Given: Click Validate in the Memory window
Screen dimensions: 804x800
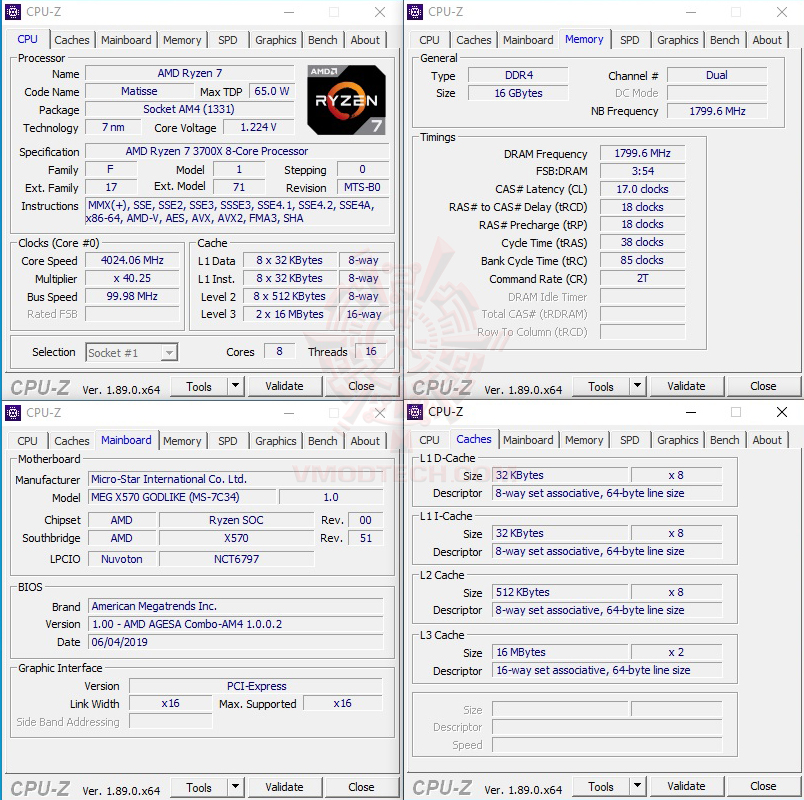Looking at the screenshot, I should click(687, 386).
